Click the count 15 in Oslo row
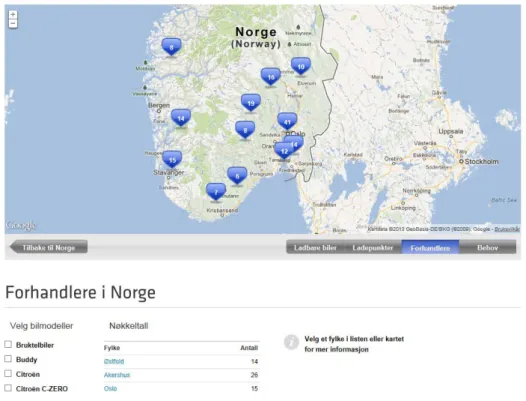The height and width of the screenshot is (401, 526). coord(254,389)
